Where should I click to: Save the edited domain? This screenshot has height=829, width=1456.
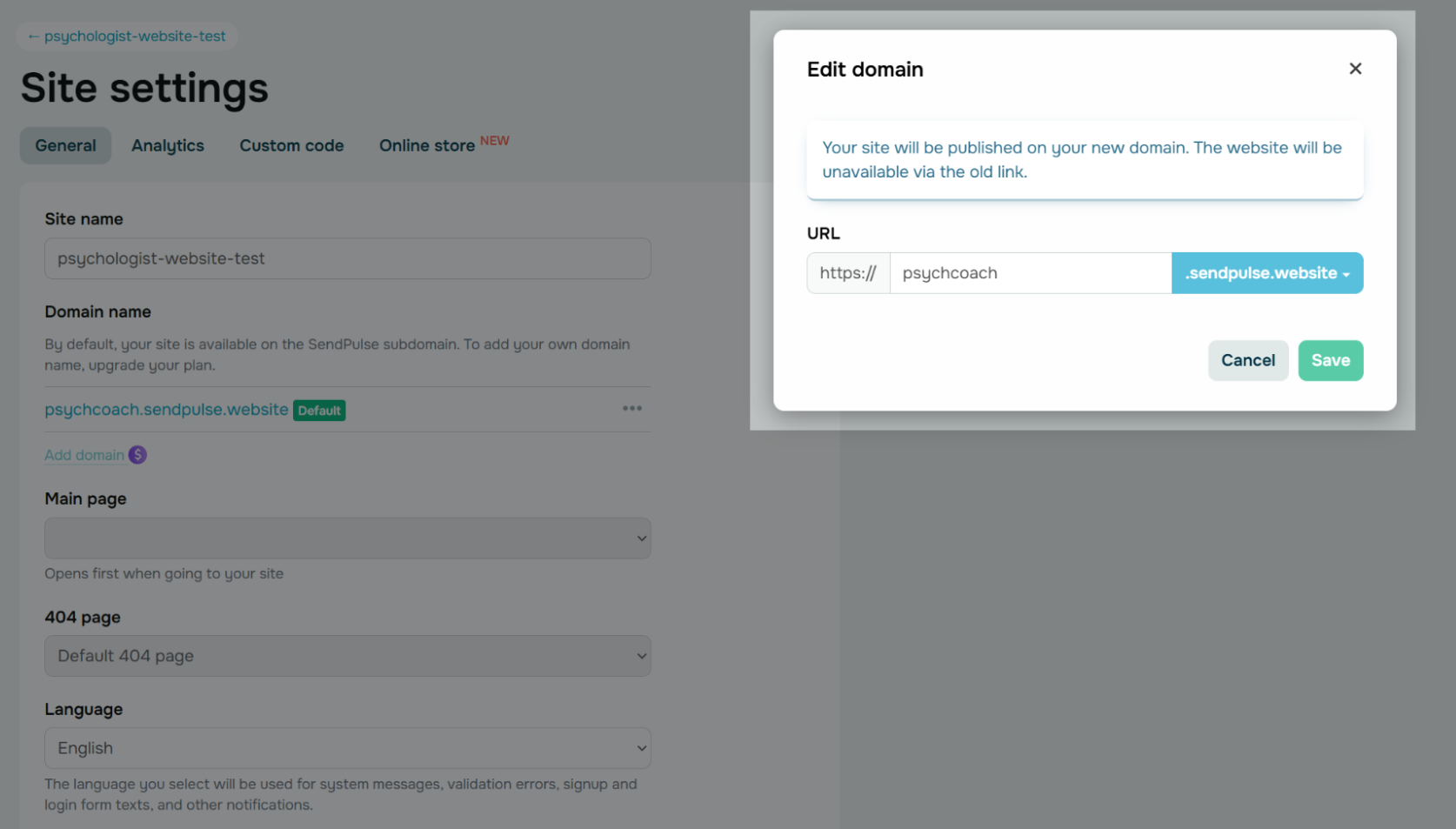click(1330, 360)
